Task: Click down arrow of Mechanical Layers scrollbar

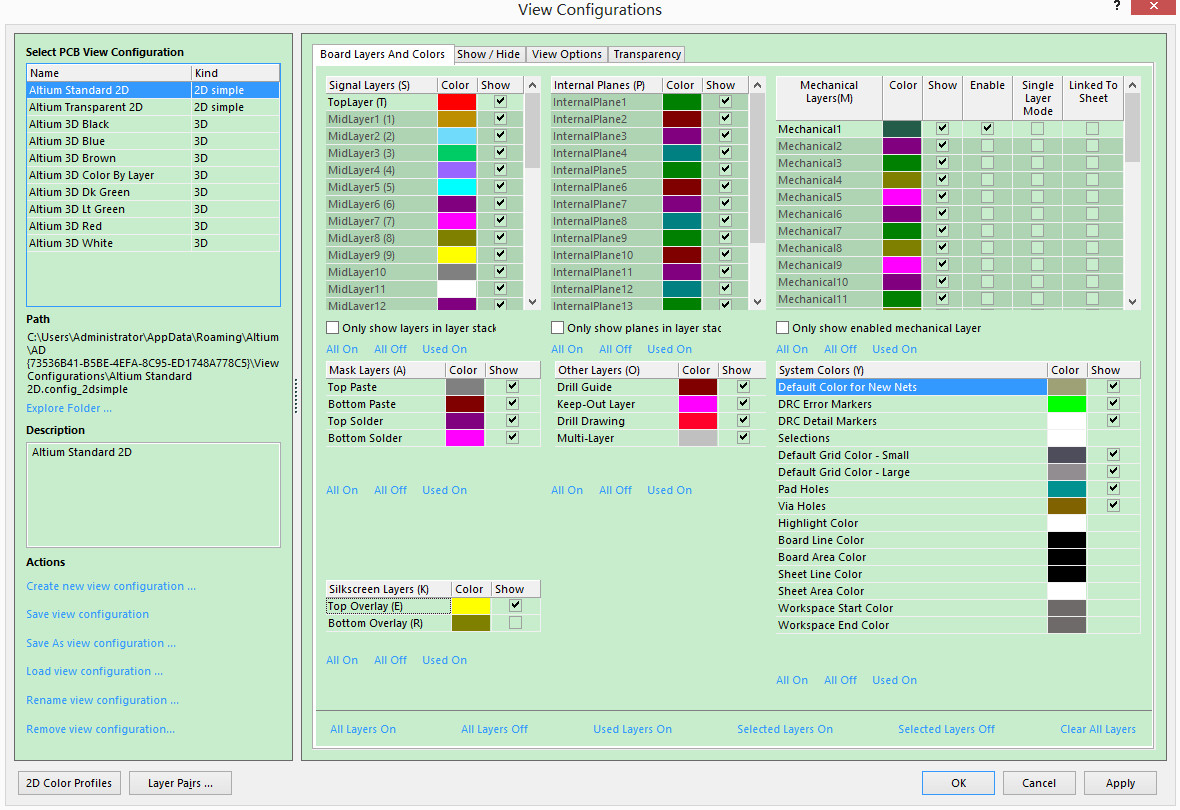Action: [1133, 302]
